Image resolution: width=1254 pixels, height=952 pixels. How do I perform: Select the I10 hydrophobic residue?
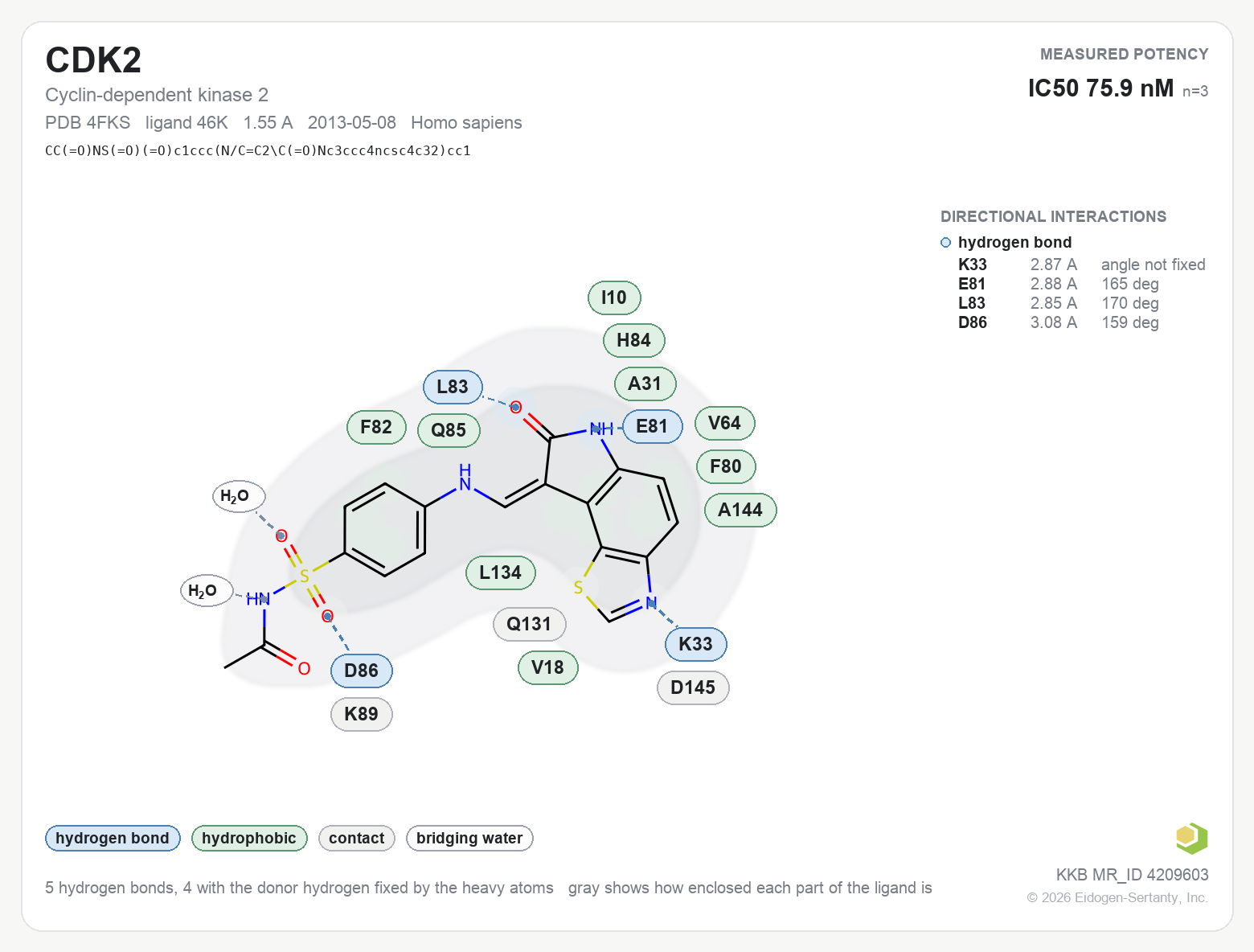tap(614, 297)
